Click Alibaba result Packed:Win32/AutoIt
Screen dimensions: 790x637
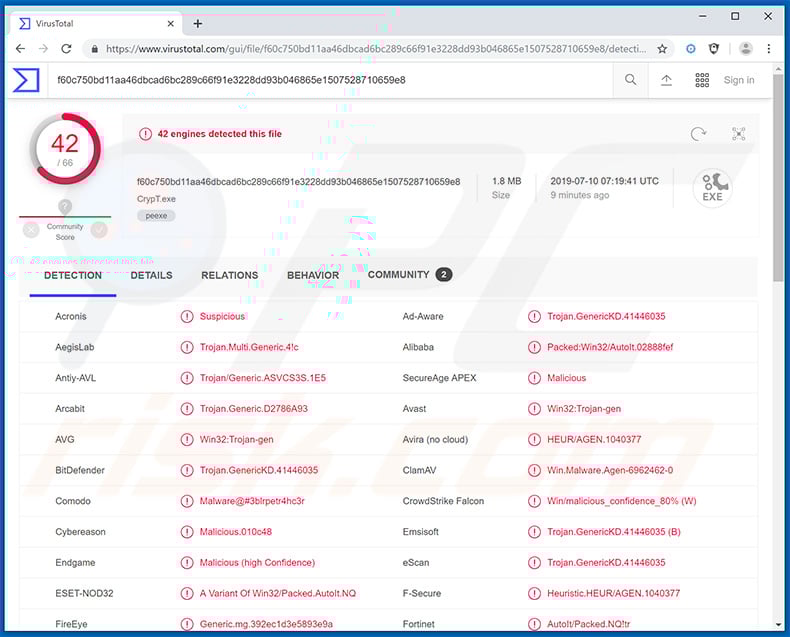click(610, 347)
